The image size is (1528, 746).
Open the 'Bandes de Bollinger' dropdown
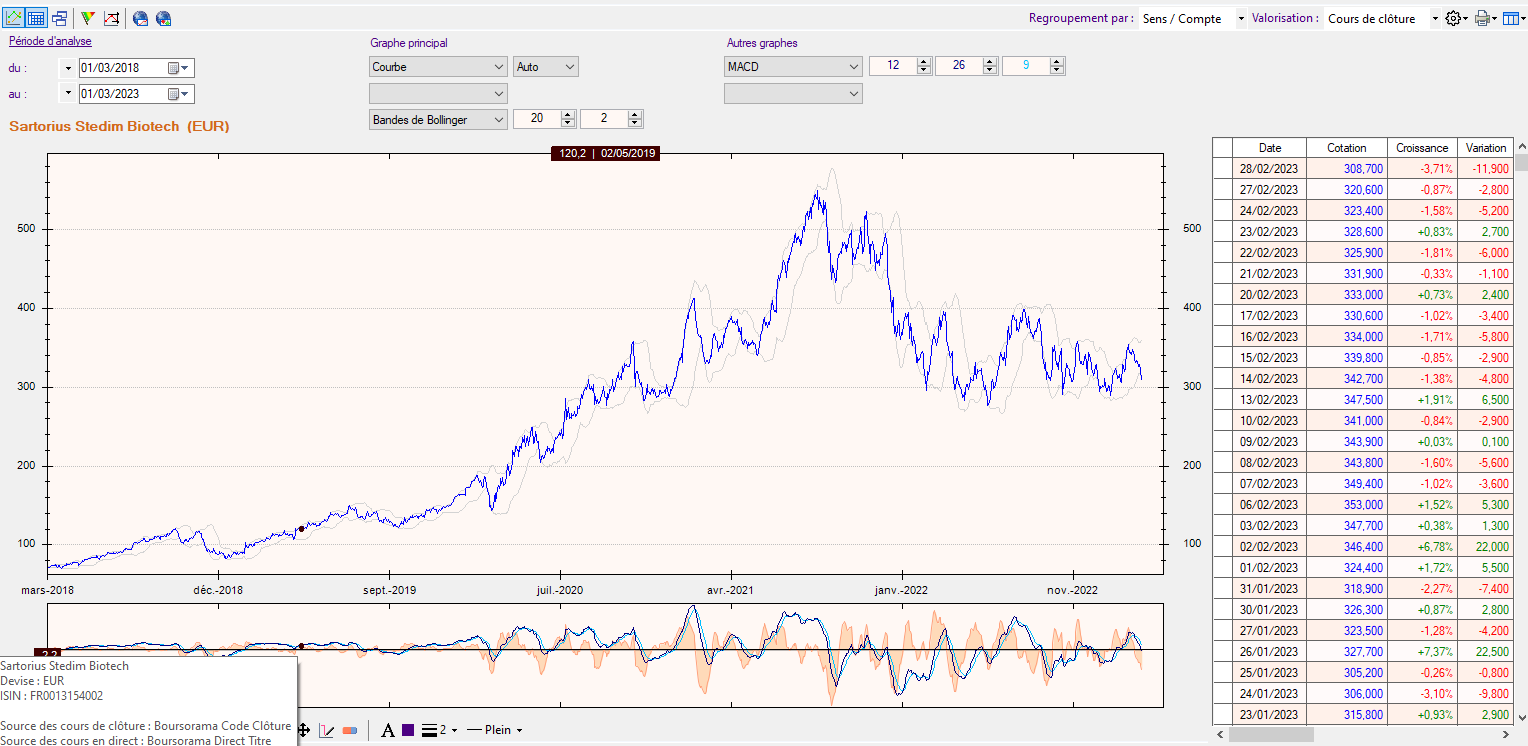[x=438, y=119]
